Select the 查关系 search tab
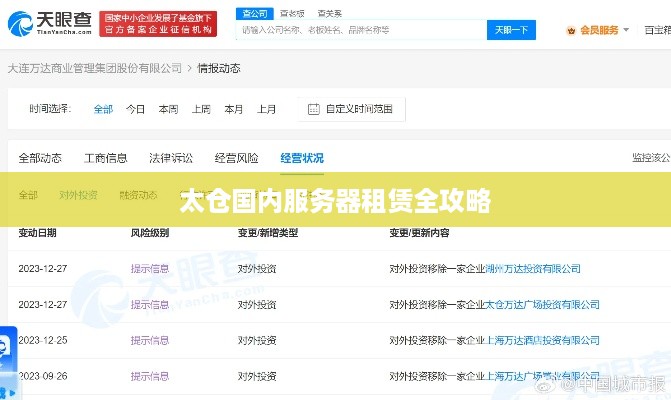 click(x=330, y=14)
